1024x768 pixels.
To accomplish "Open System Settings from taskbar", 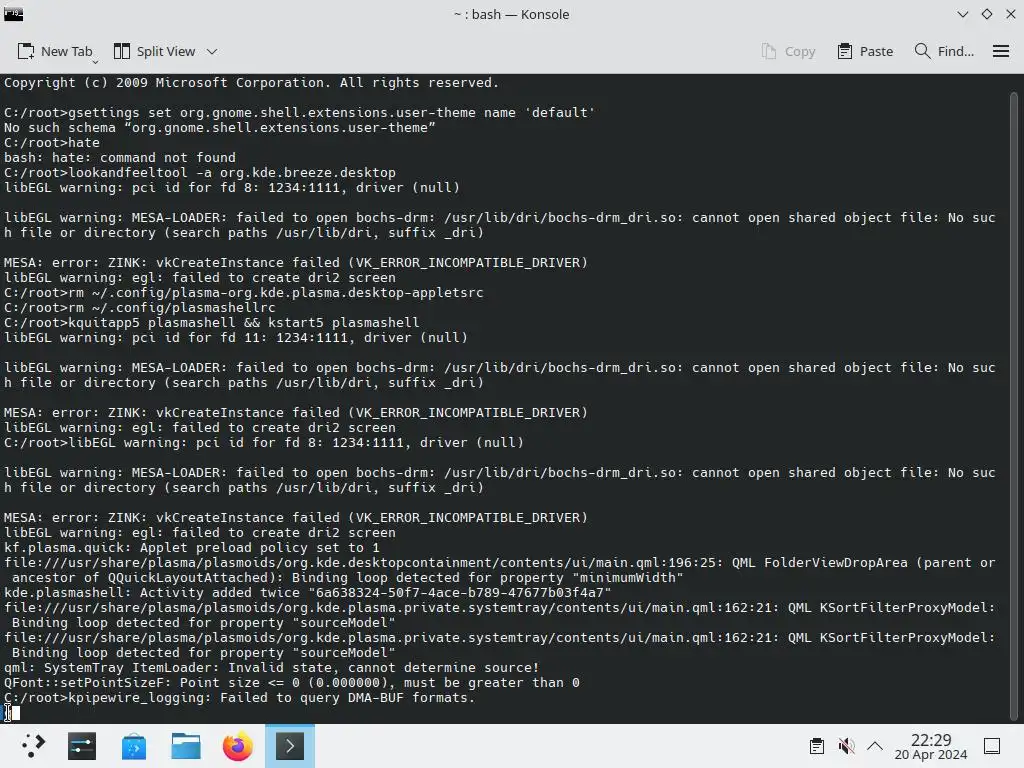I will pyautogui.click(x=82, y=746).
